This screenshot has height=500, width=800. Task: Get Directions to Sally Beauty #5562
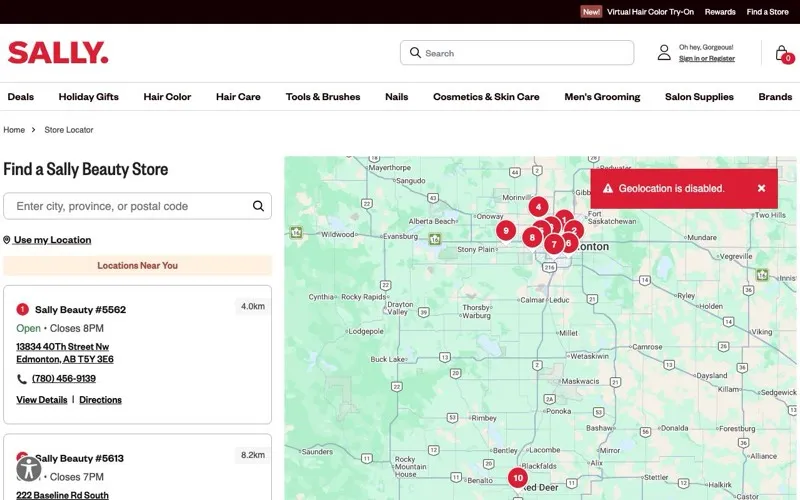(x=101, y=399)
